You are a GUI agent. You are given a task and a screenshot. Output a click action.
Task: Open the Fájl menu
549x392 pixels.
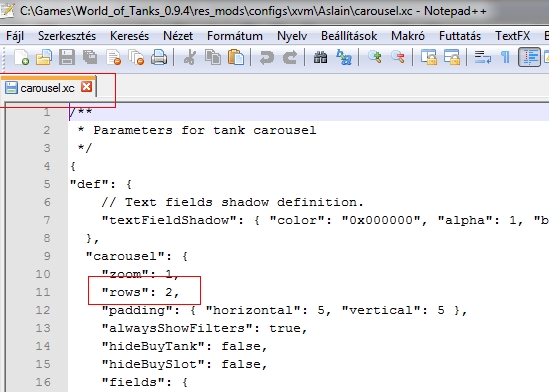(x=15, y=36)
